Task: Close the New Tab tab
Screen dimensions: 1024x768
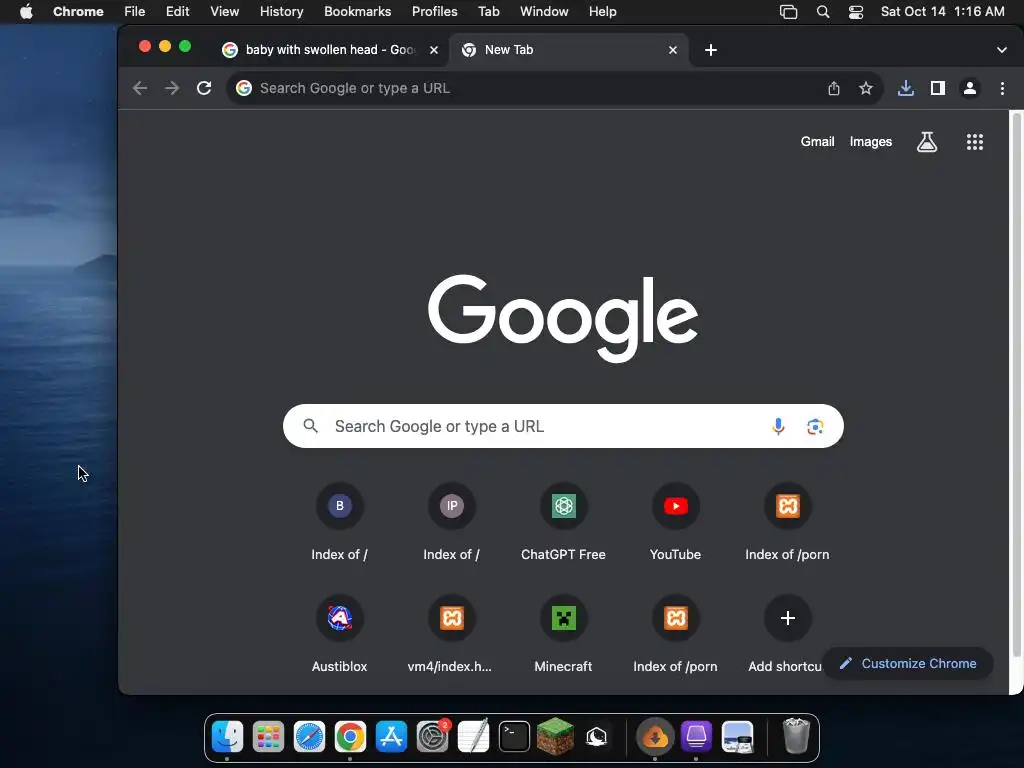Action: (673, 50)
